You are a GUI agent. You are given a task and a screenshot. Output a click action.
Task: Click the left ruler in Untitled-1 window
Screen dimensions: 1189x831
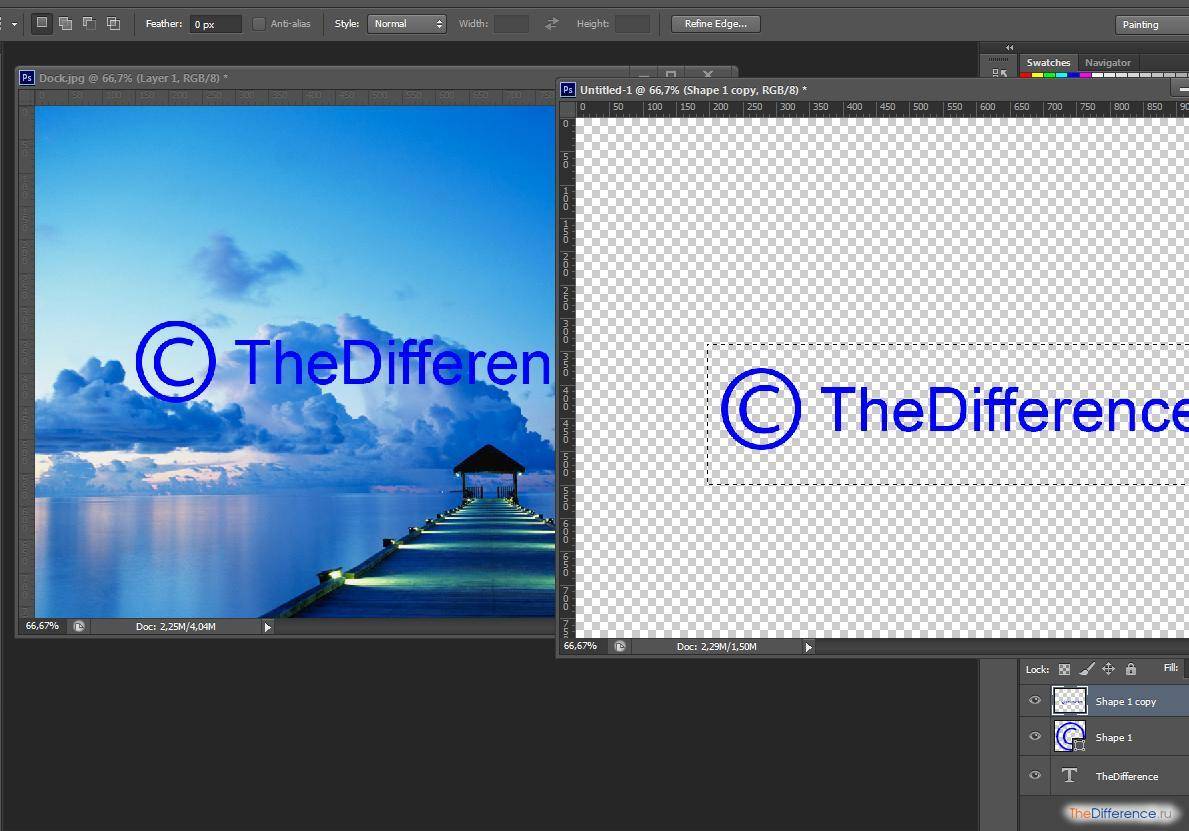click(x=566, y=377)
